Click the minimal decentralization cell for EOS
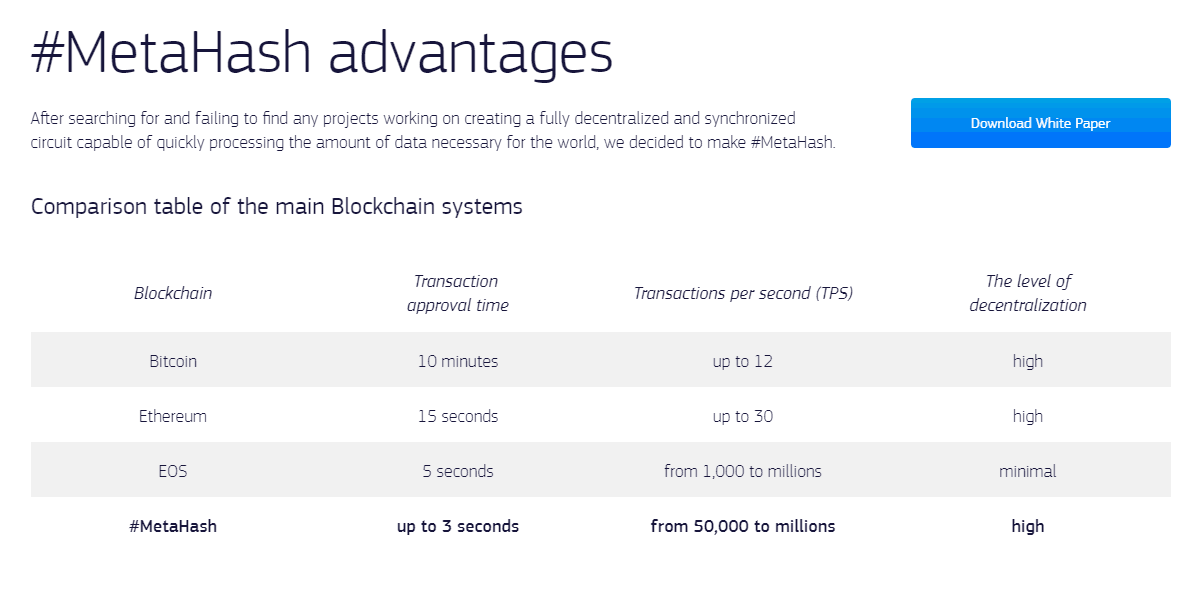Image resolution: width=1199 pixels, height=593 pixels. [x=1028, y=471]
